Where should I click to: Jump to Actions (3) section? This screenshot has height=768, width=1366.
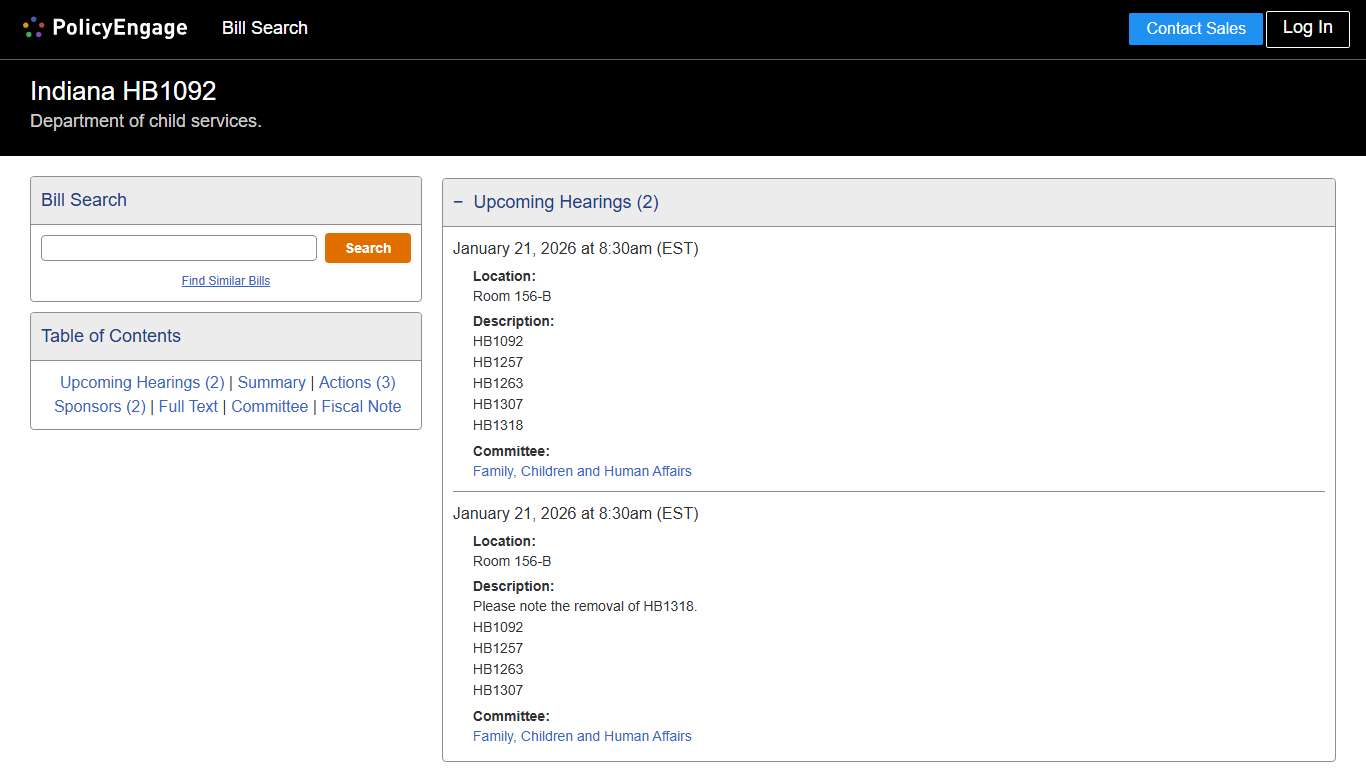357,382
